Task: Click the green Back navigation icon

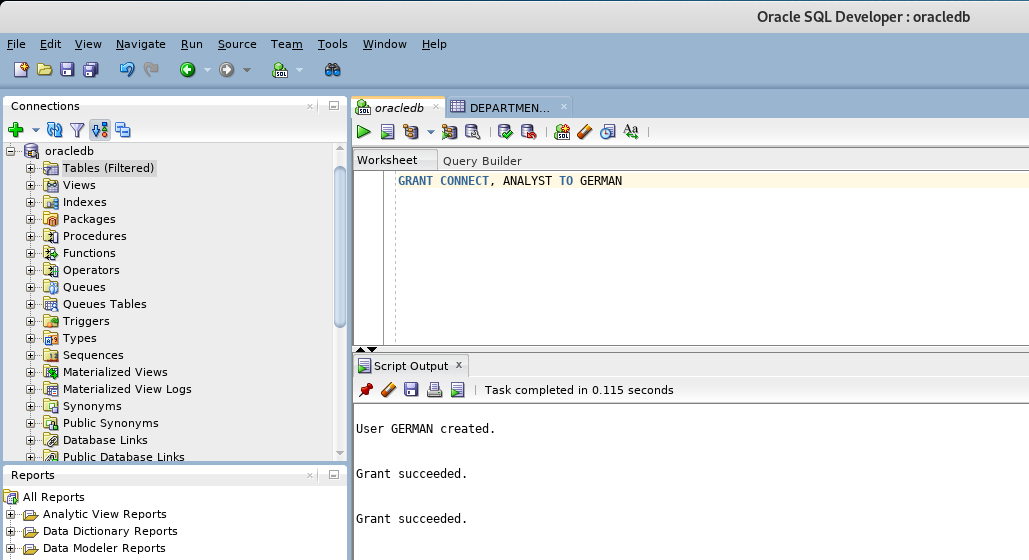Action: (x=188, y=70)
